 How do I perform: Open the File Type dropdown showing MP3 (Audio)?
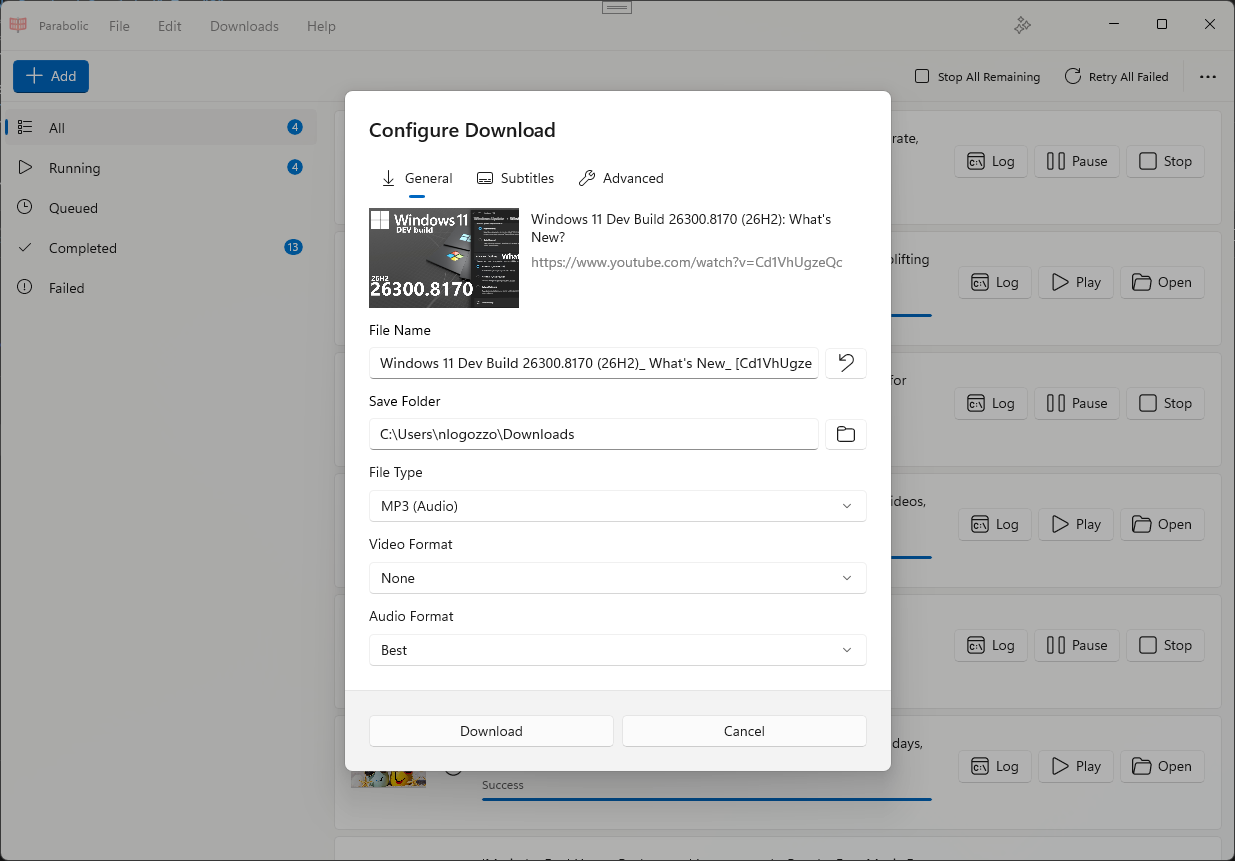tap(618, 506)
